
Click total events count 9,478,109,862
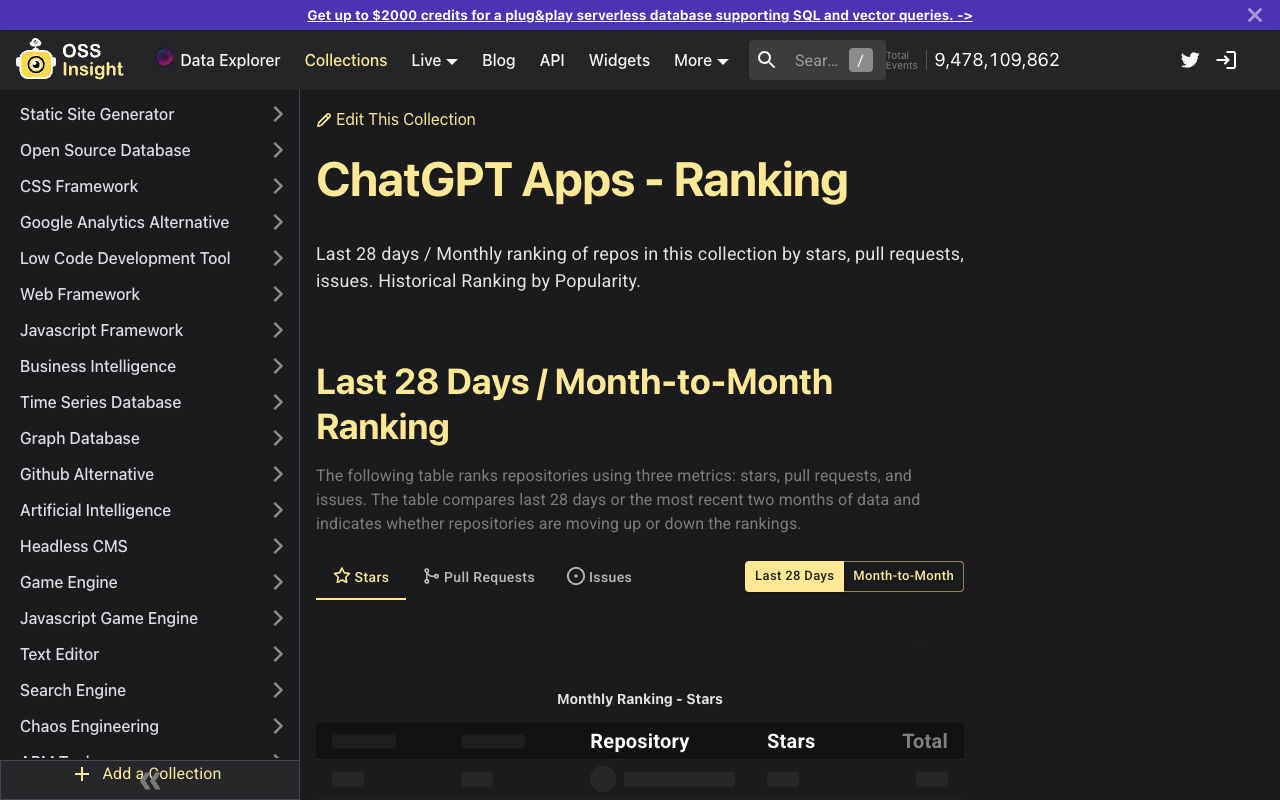[997, 60]
